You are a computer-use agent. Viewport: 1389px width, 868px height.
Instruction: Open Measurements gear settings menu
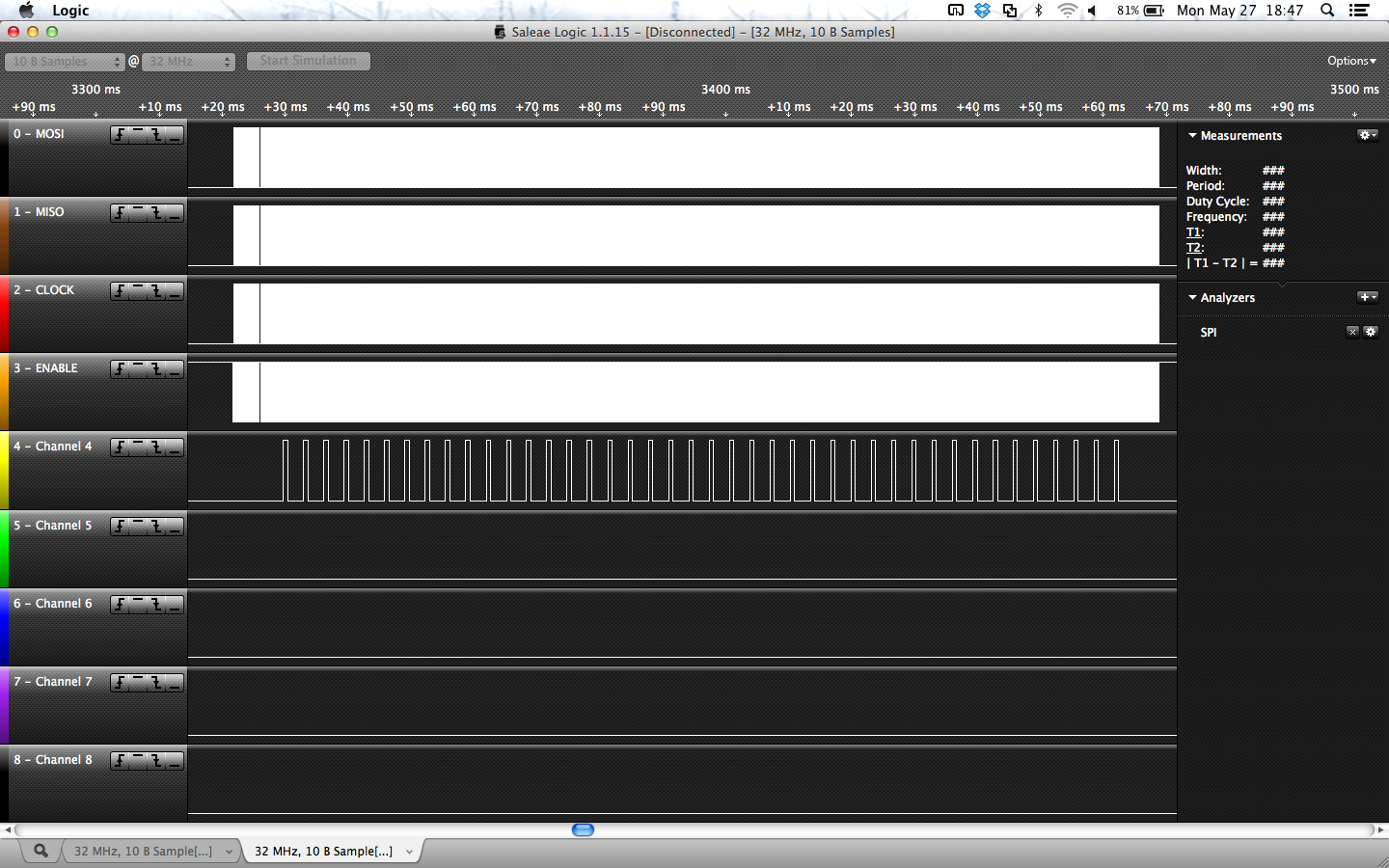pos(1368,135)
